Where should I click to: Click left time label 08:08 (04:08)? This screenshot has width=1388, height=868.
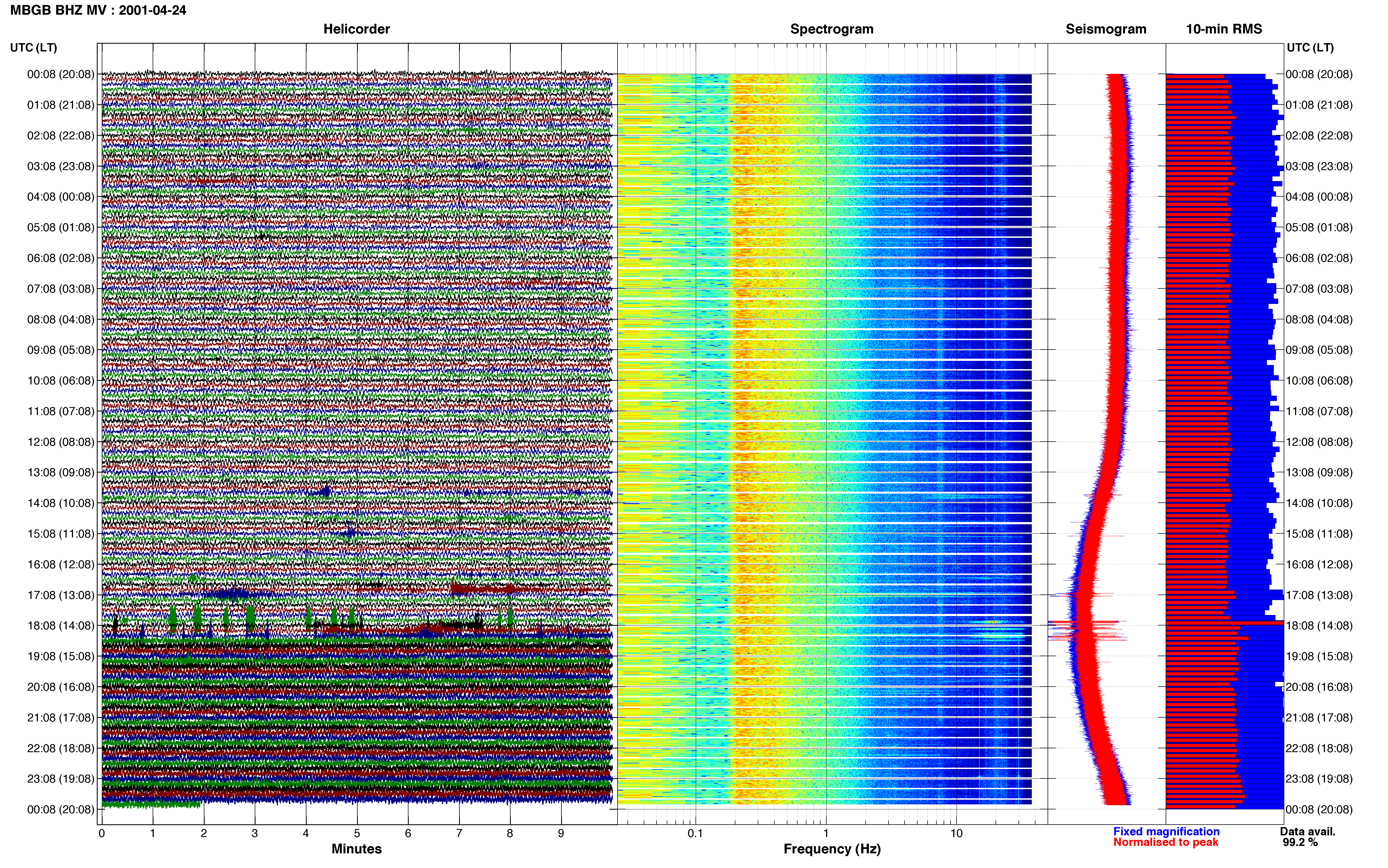tap(60, 319)
